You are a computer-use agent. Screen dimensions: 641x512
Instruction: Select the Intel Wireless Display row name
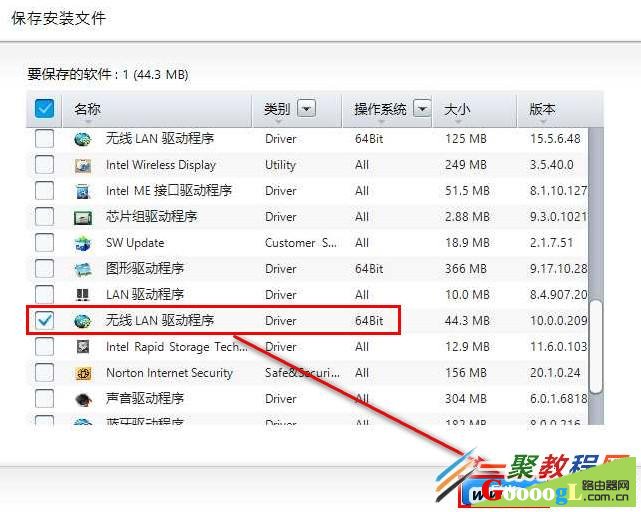point(161,165)
